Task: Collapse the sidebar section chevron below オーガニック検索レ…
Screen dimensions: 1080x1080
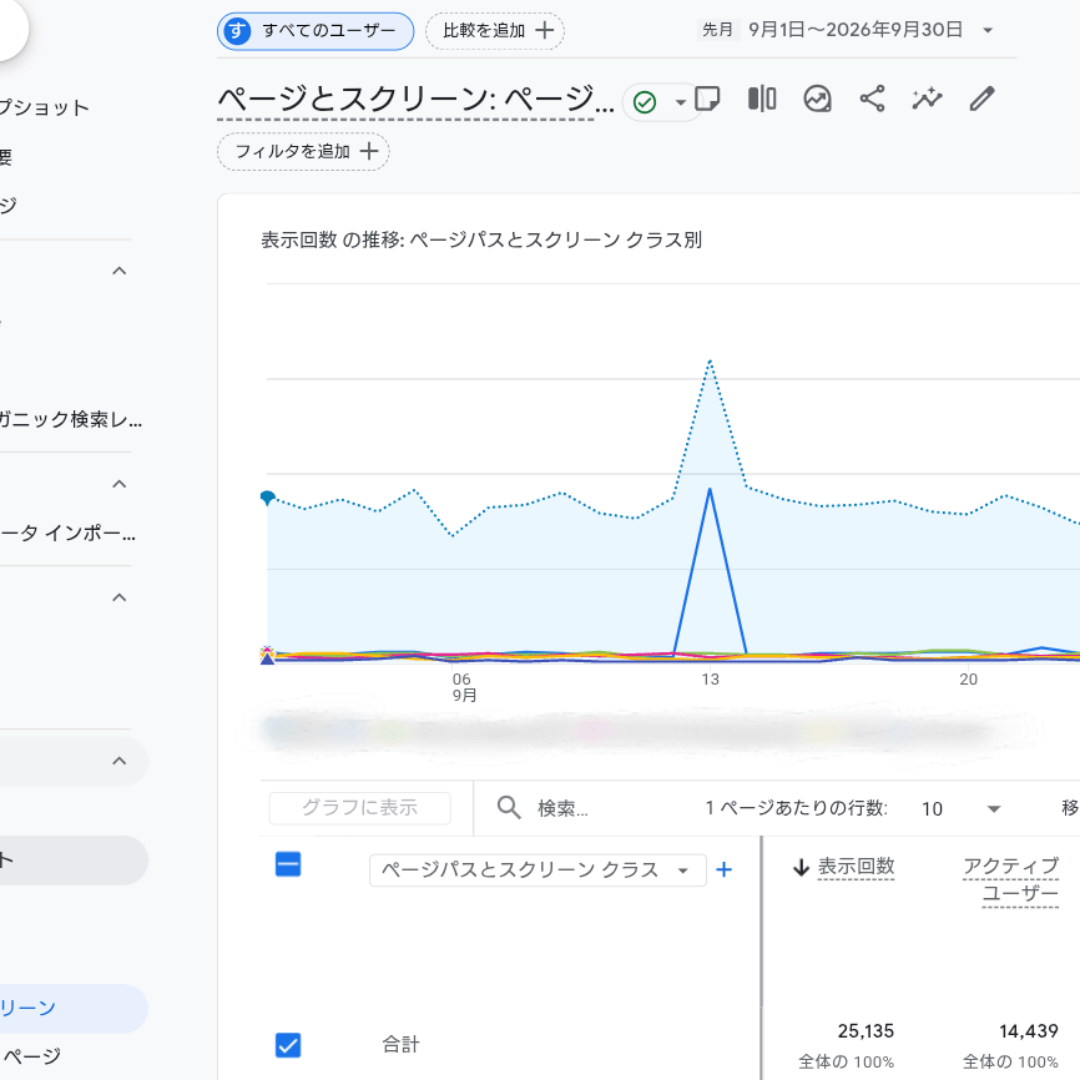Action: [119, 484]
